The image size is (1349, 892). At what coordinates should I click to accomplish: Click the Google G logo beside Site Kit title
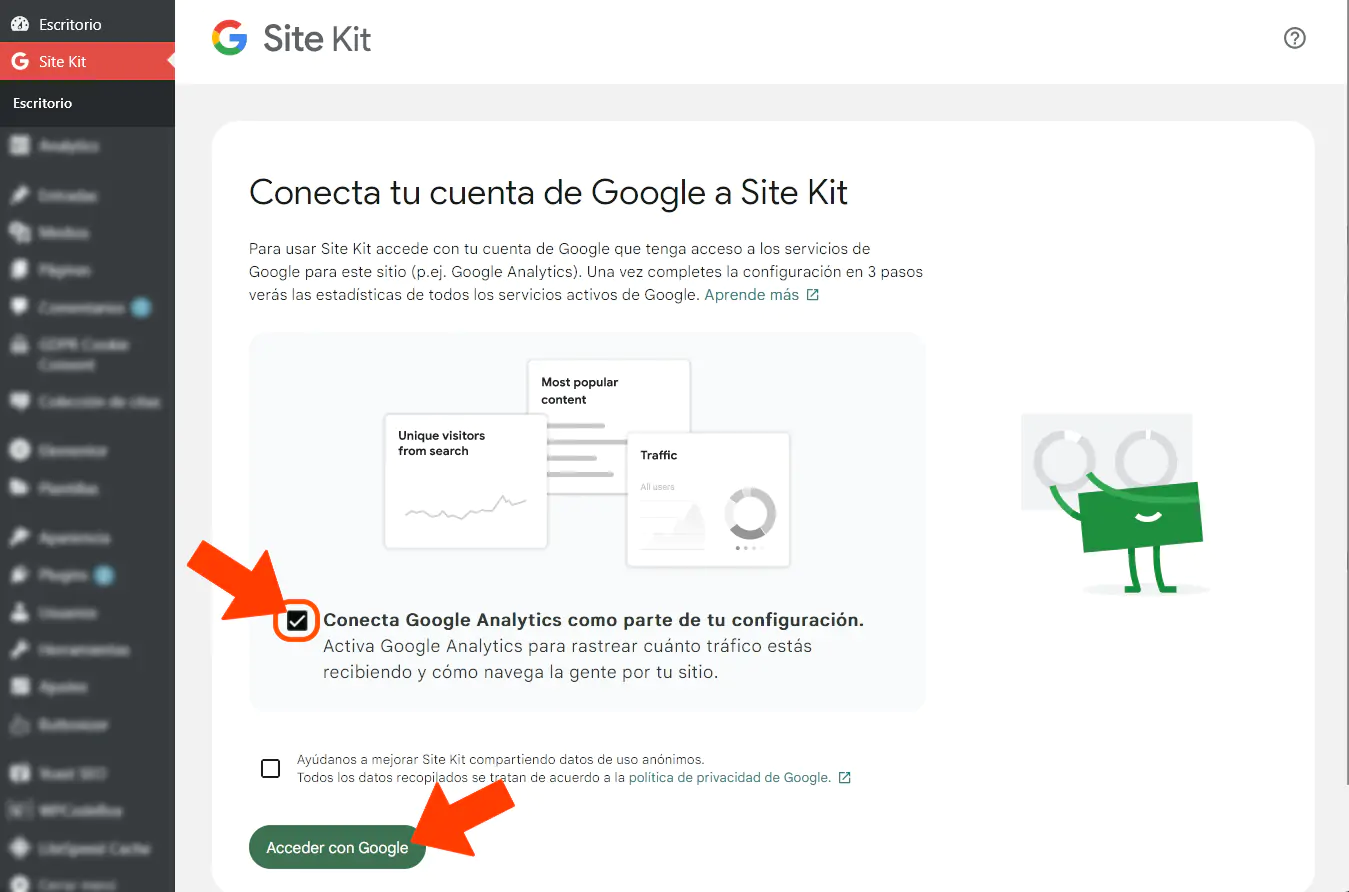[230, 38]
